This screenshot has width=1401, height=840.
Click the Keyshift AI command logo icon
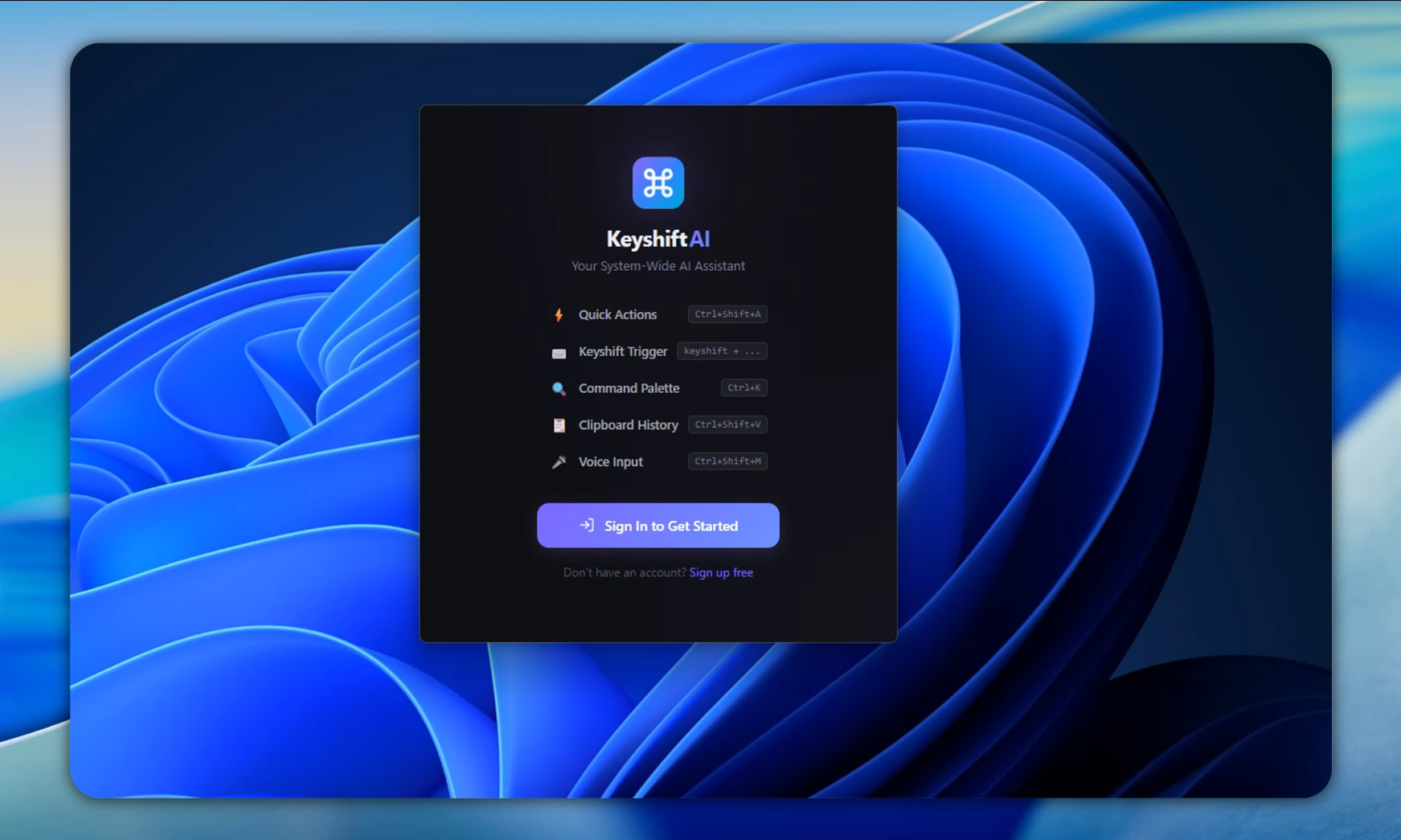657,182
